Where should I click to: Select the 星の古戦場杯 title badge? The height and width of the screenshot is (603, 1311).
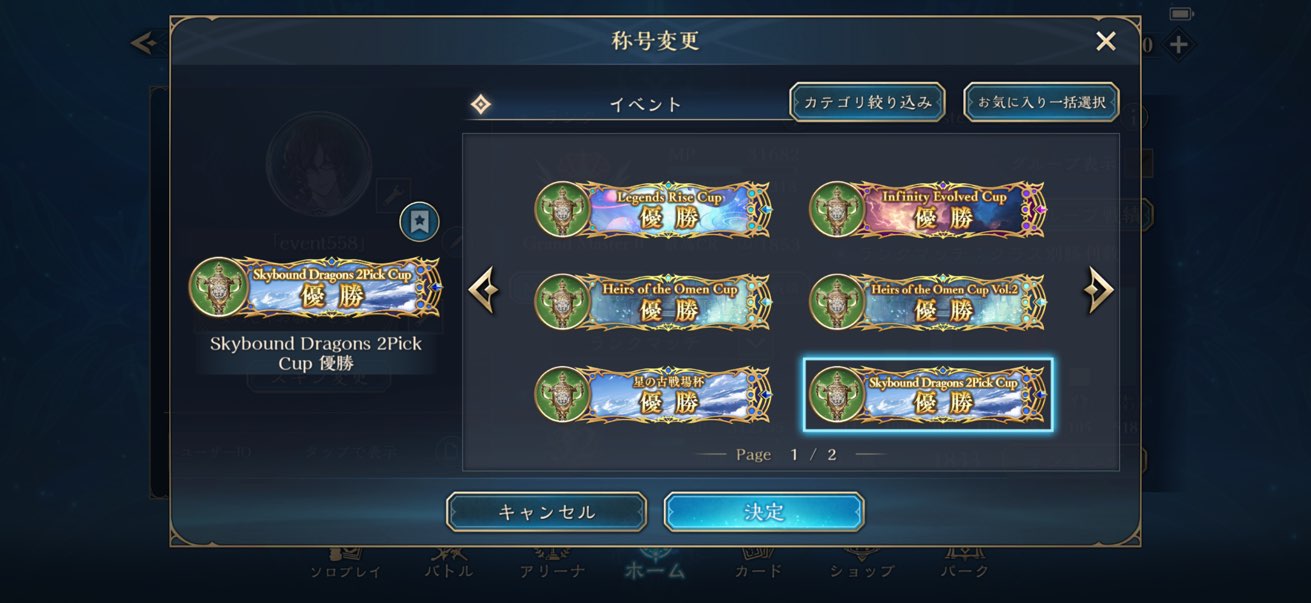653,394
